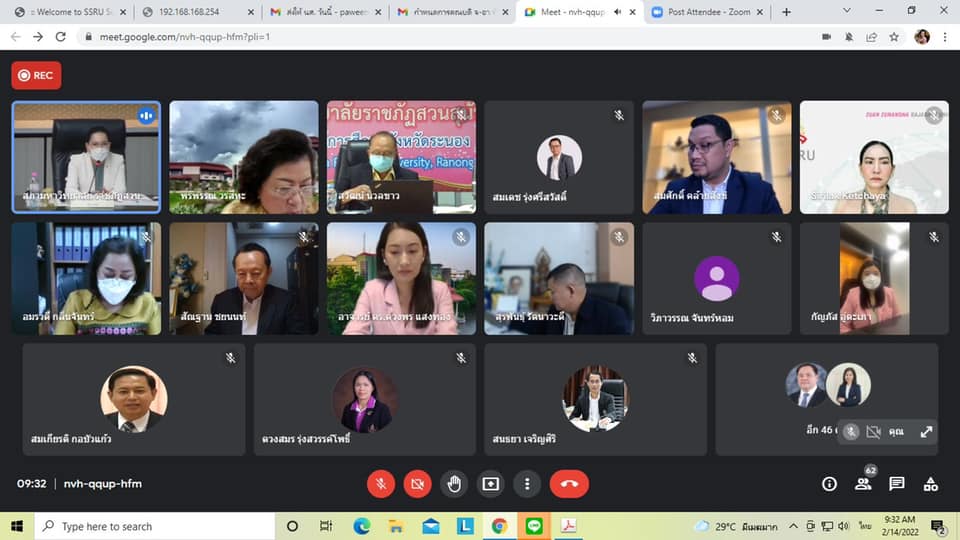Click the video tile of the center woman in pink
960x540 pixels.
click(403, 278)
